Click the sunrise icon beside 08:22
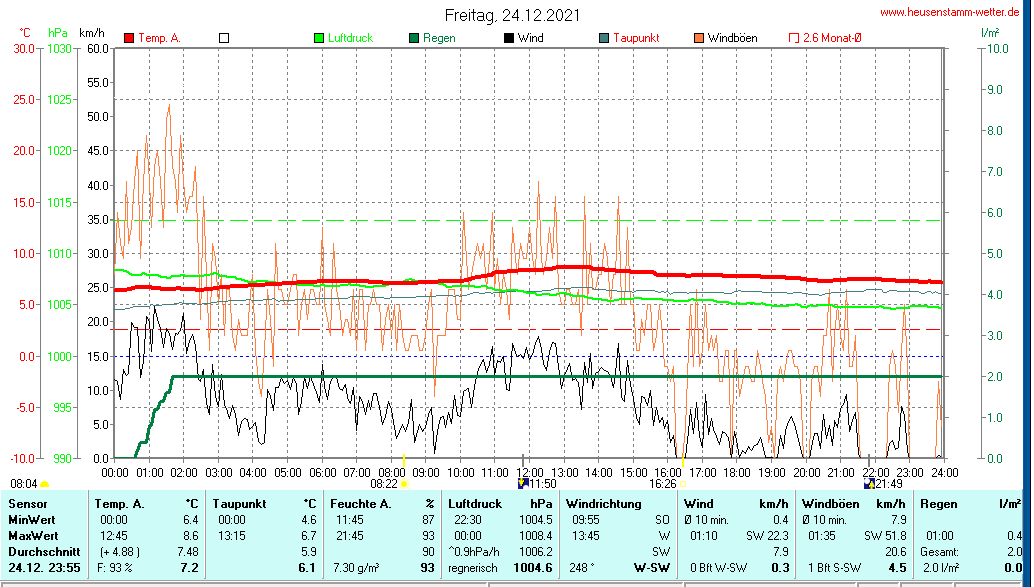Viewport: 1034px width, 587px height. click(404, 484)
